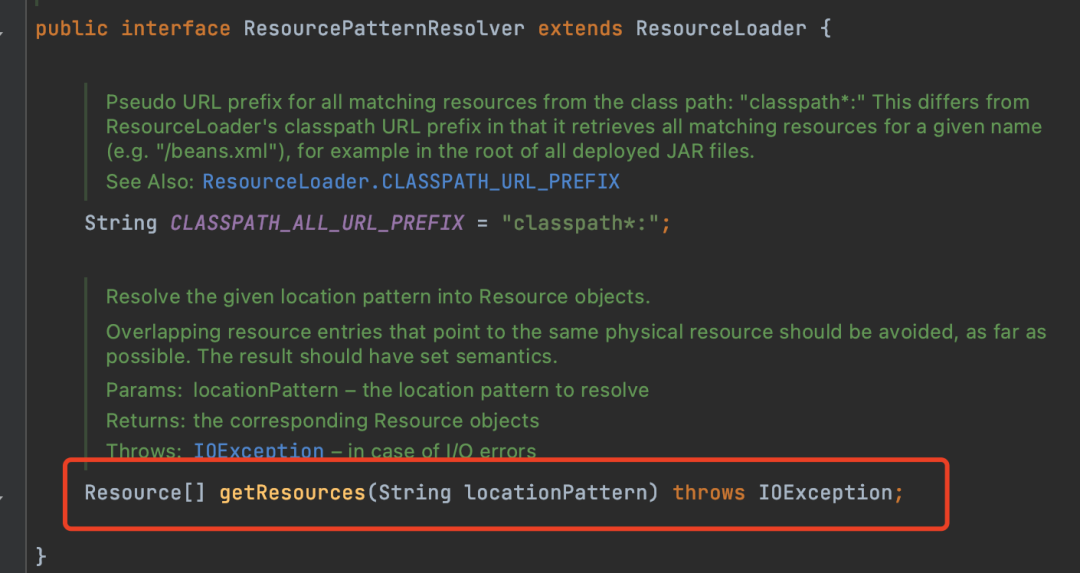Click the locationPattern parameter in getResources signature
Viewport: 1080px width, 573px height.
pos(557,493)
